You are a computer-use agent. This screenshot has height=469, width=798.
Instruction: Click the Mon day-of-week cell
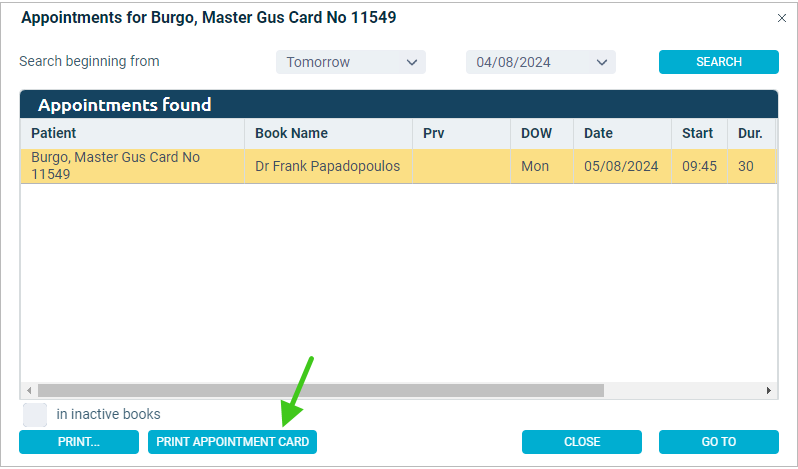tap(542, 166)
